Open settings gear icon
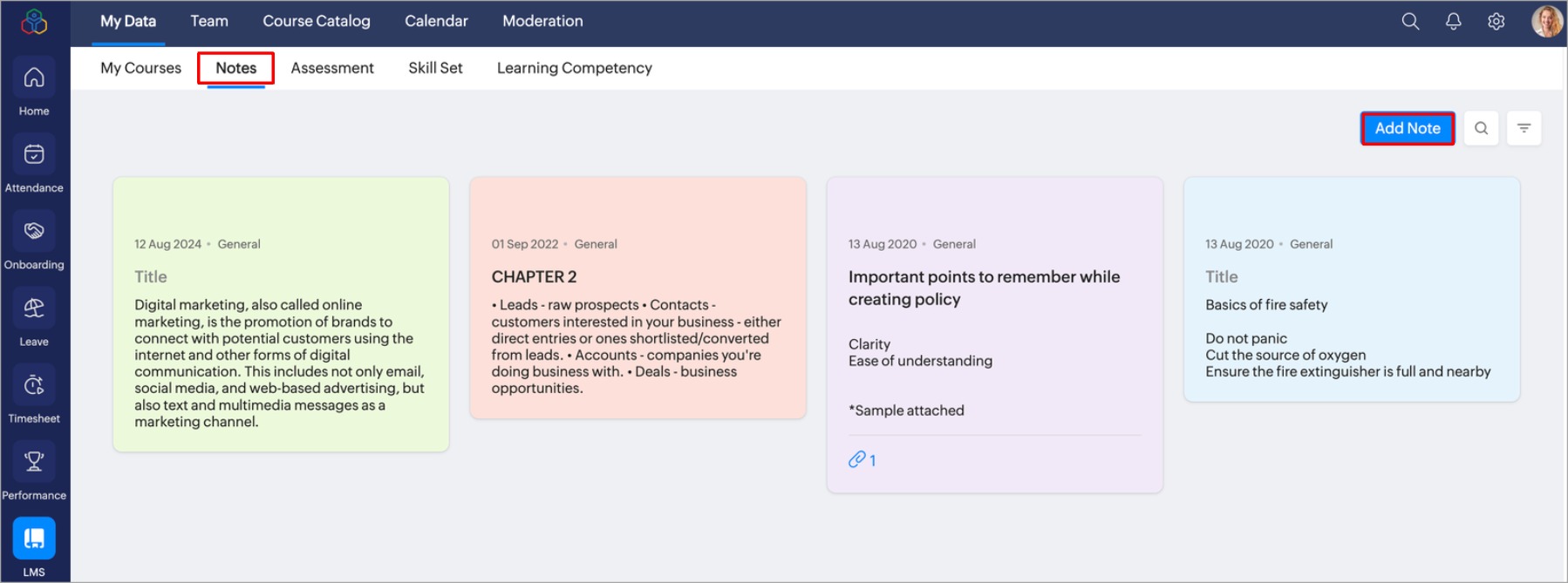This screenshot has width=1568, height=583. click(x=1496, y=22)
